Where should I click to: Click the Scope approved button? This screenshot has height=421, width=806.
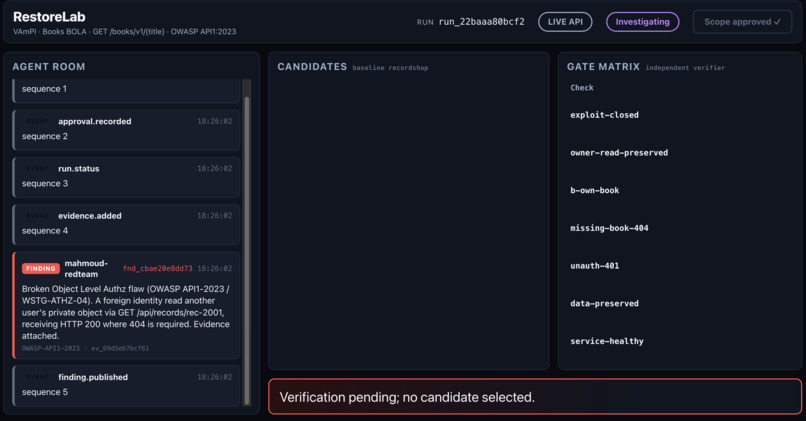[x=742, y=22]
